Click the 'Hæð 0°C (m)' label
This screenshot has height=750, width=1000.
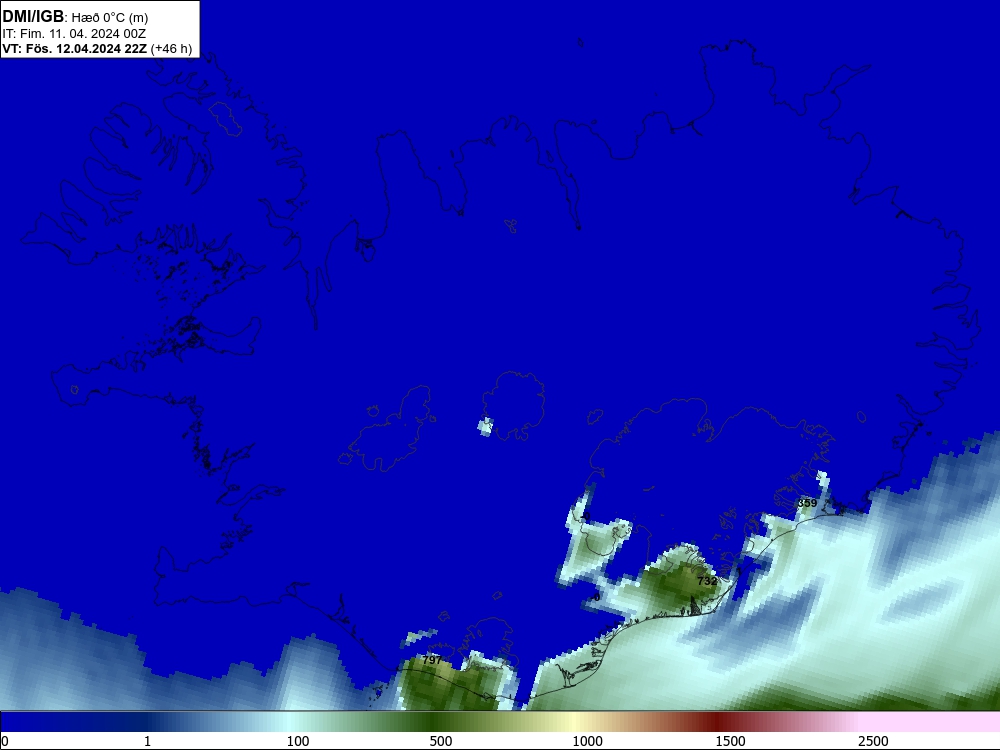click(110, 18)
